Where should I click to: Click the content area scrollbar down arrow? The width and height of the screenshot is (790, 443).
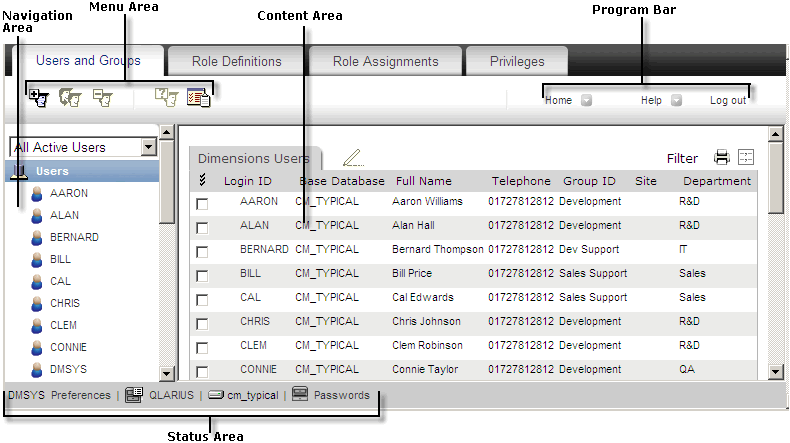[775, 372]
